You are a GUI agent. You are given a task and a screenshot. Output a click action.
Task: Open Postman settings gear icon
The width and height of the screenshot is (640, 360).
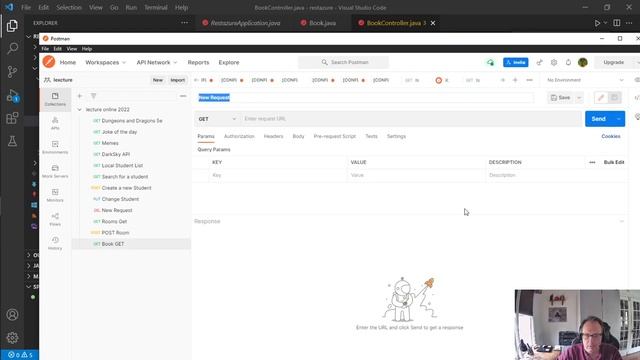click(554, 62)
